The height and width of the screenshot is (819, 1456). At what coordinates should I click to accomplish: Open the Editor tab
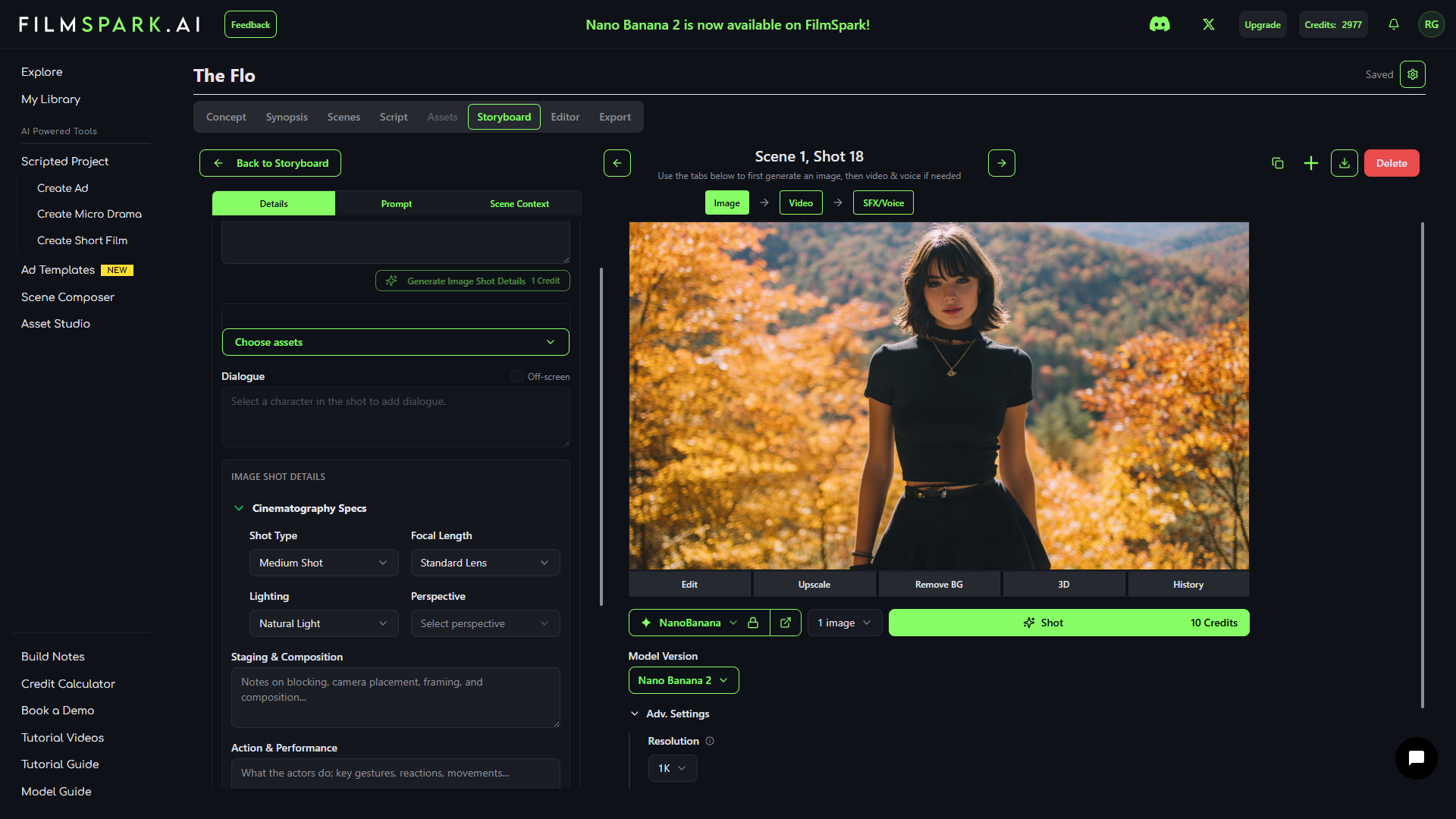(x=565, y=117)
